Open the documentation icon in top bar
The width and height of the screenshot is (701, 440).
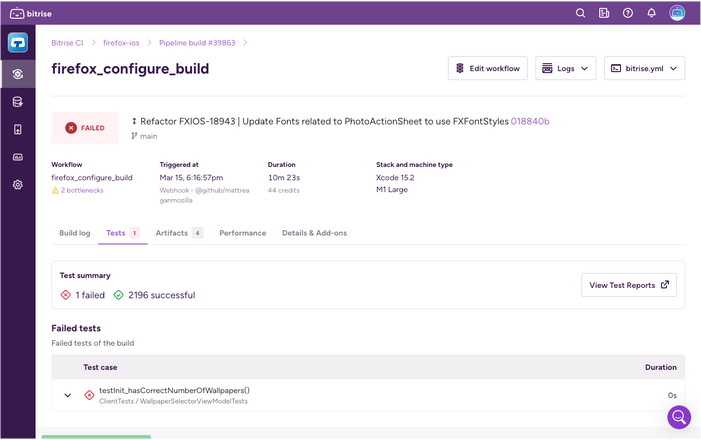pos(604,13)
